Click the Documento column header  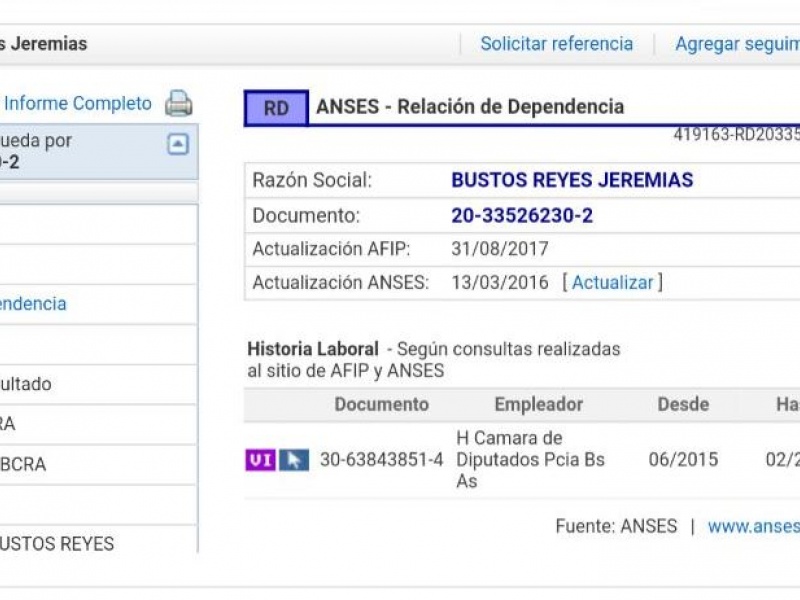coord(382,405)
